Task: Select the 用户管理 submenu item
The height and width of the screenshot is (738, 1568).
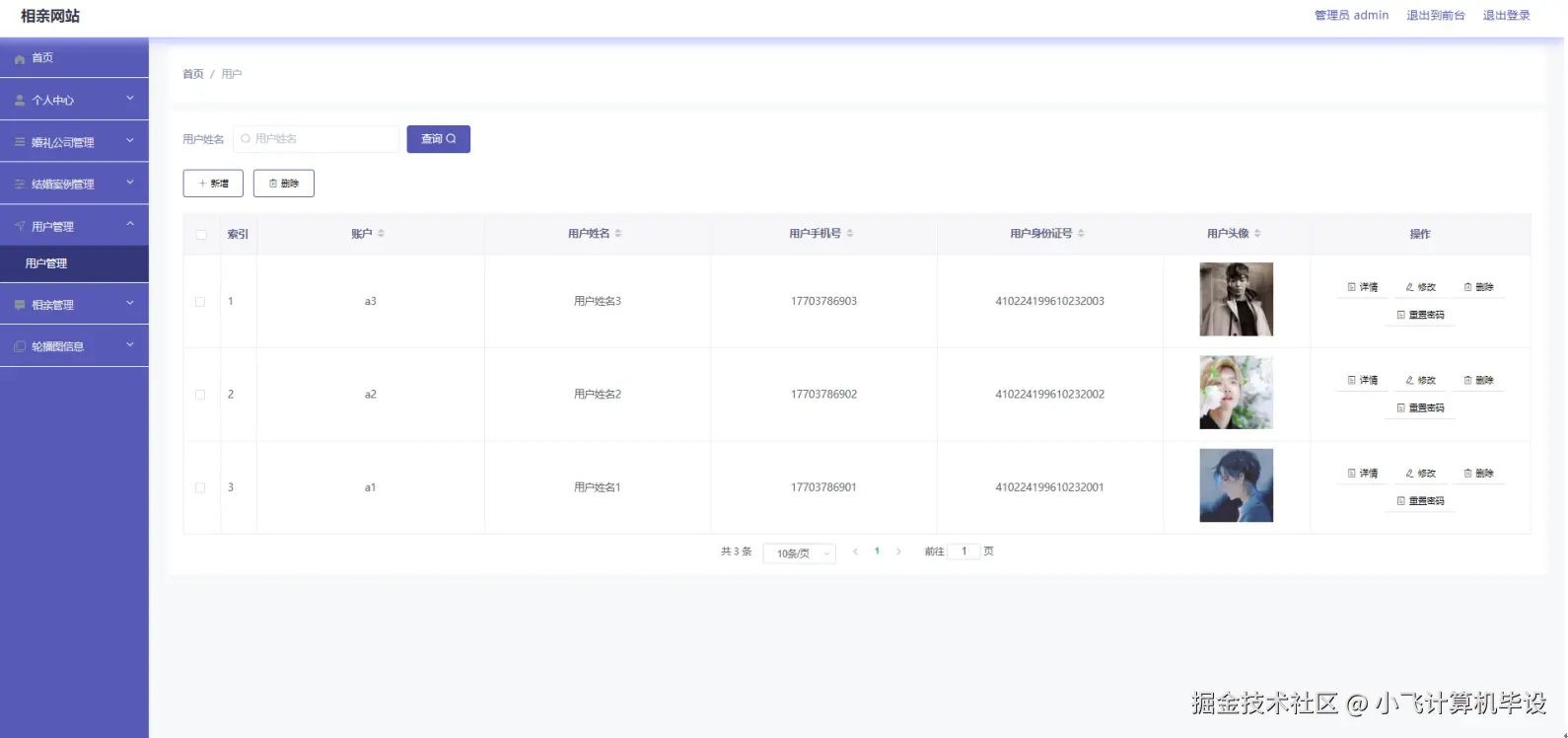Action: (x=74, y=263)
